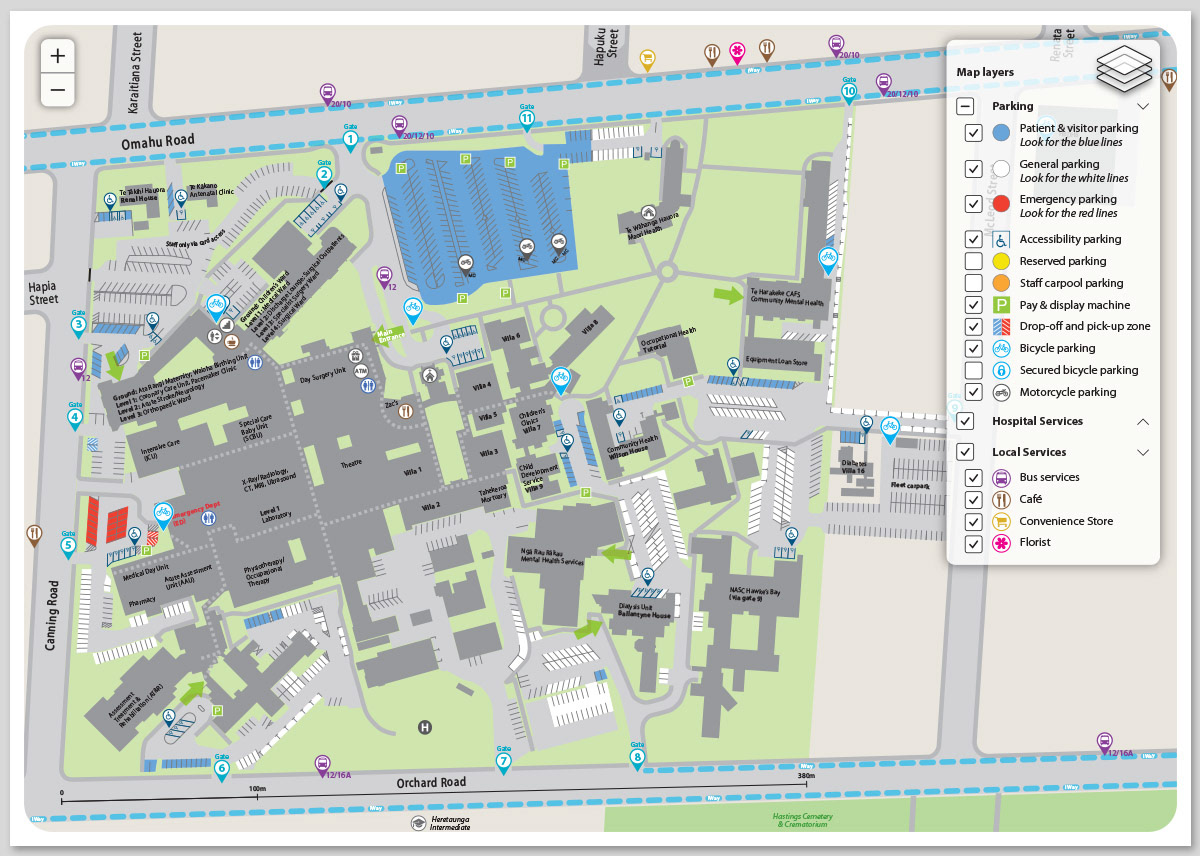Select the bicycle parking marker by Emergency Dept

pos(162,515)
